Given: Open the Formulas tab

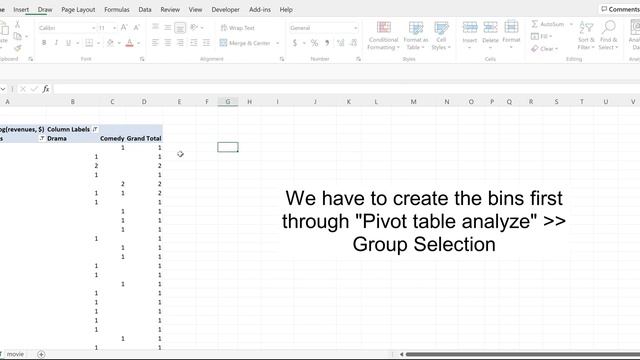Looking at the screenshot, I should (117, 9).
